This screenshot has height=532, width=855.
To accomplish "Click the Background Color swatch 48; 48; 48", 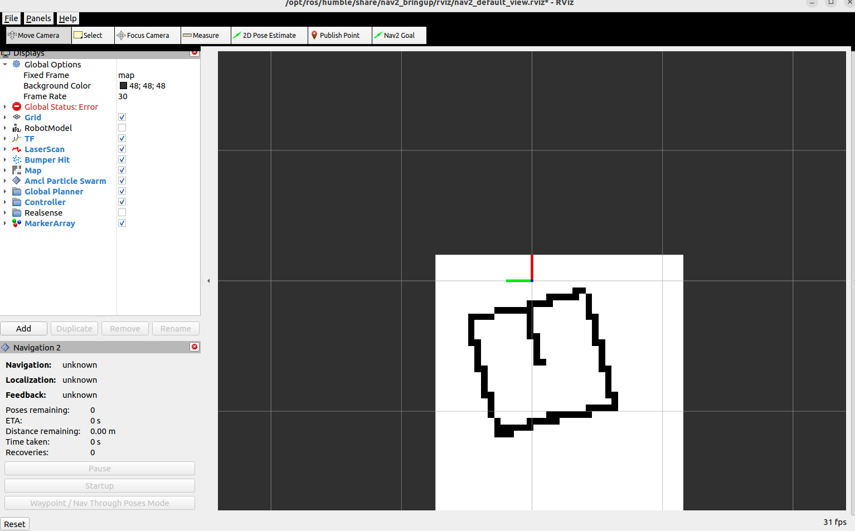I will click(x=123, y=86).
